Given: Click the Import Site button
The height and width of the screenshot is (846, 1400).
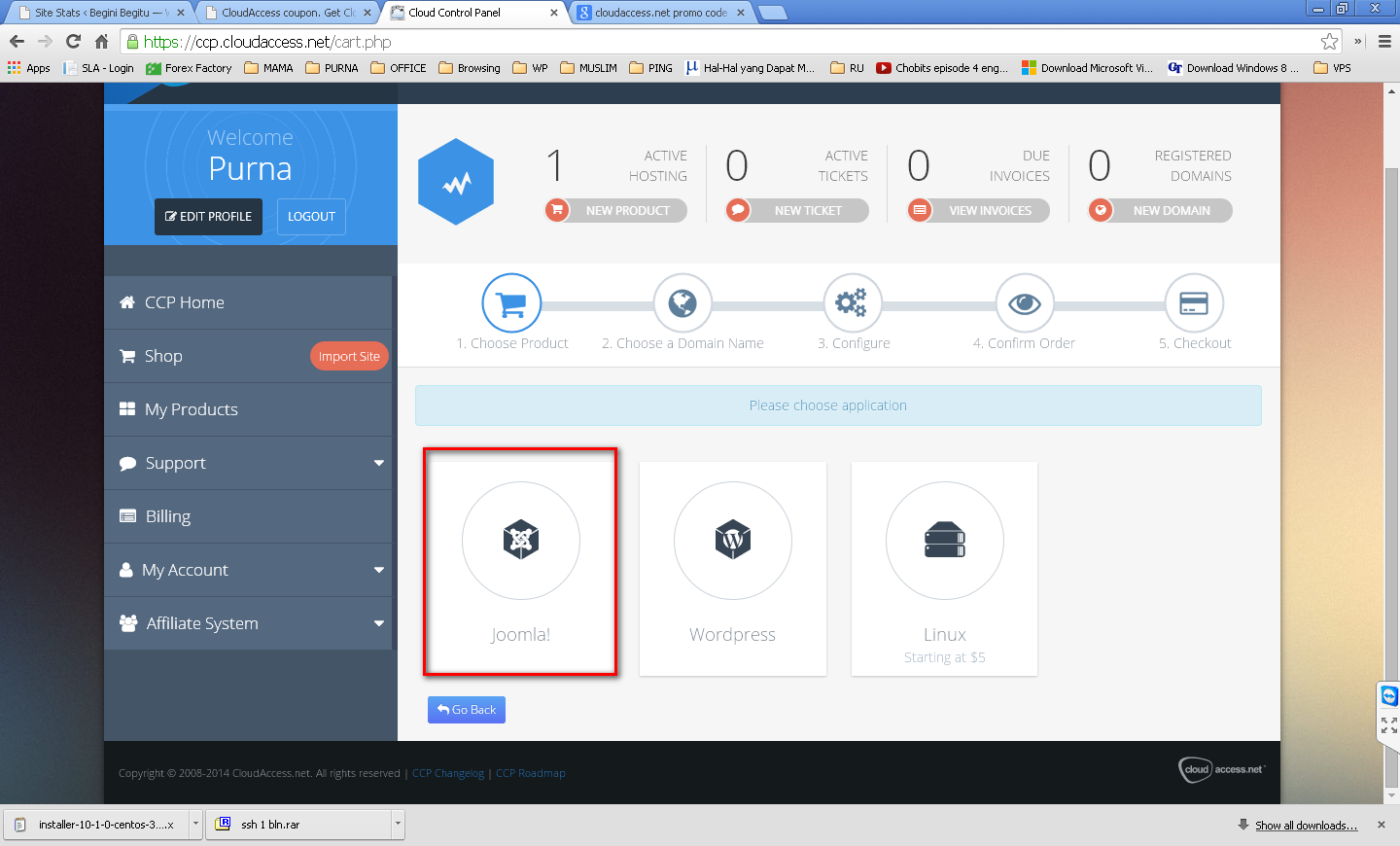Looking at the screenshot, I should click(349, 356).
